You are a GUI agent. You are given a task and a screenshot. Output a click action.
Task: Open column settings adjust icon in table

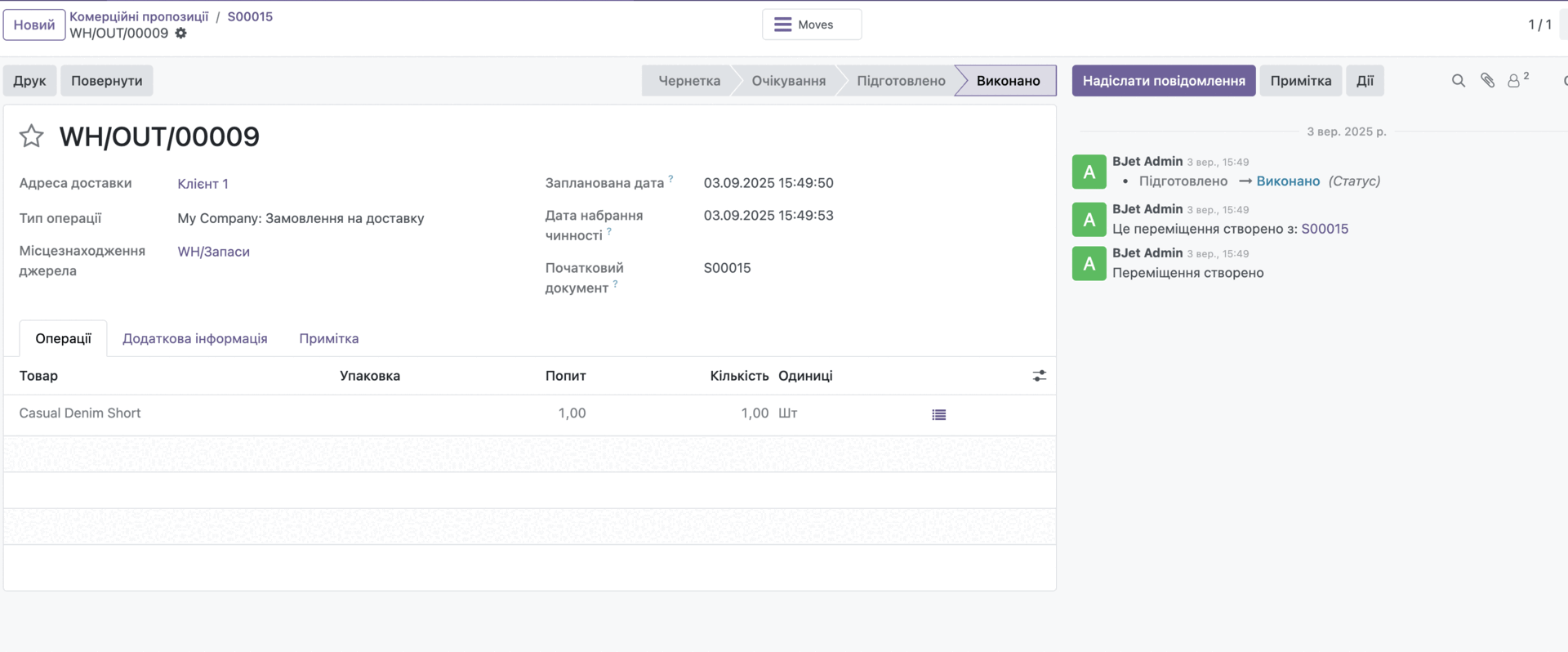[x=1039, y=376]
